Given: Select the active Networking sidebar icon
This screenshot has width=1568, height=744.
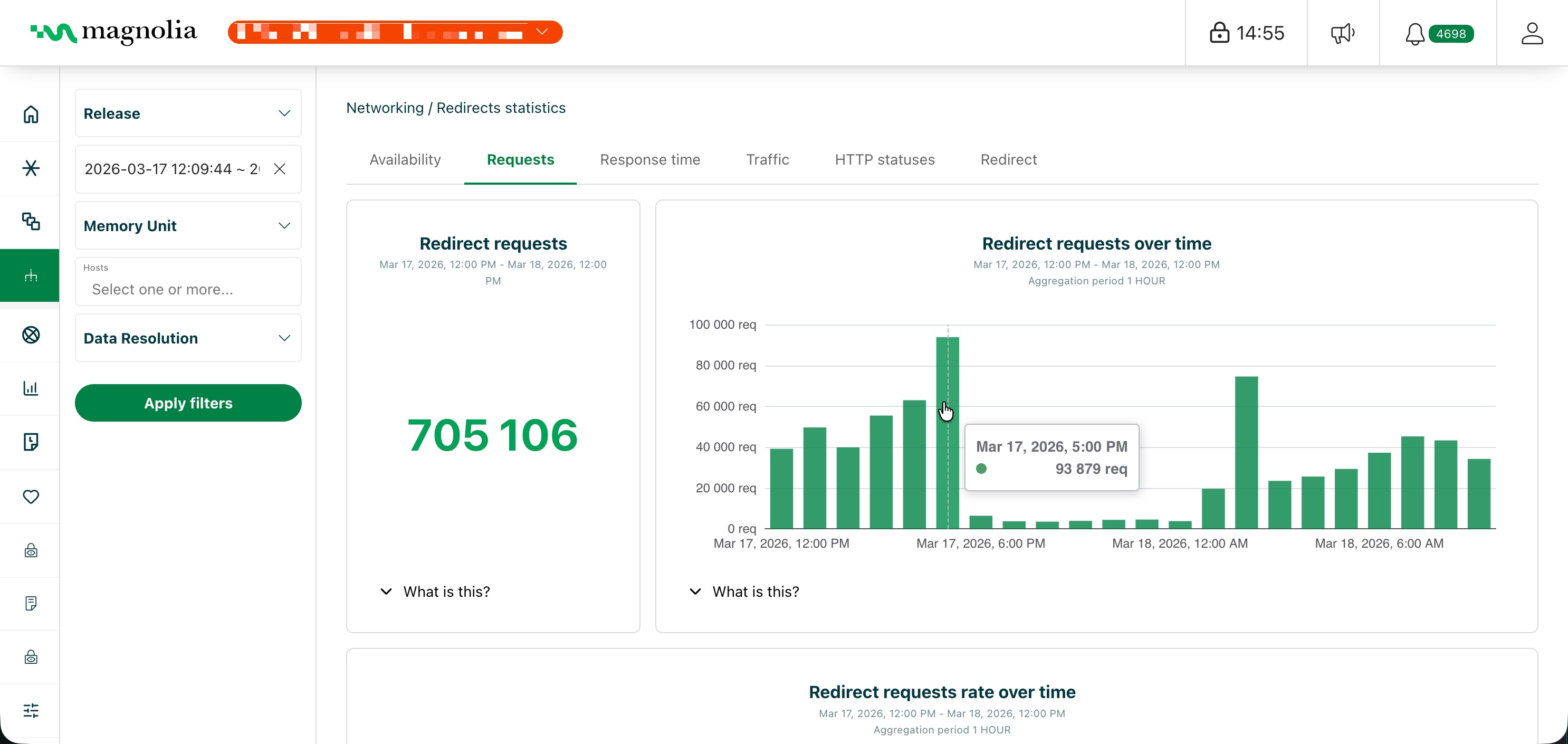Looking at the screenshot, I should pos(31,276).
